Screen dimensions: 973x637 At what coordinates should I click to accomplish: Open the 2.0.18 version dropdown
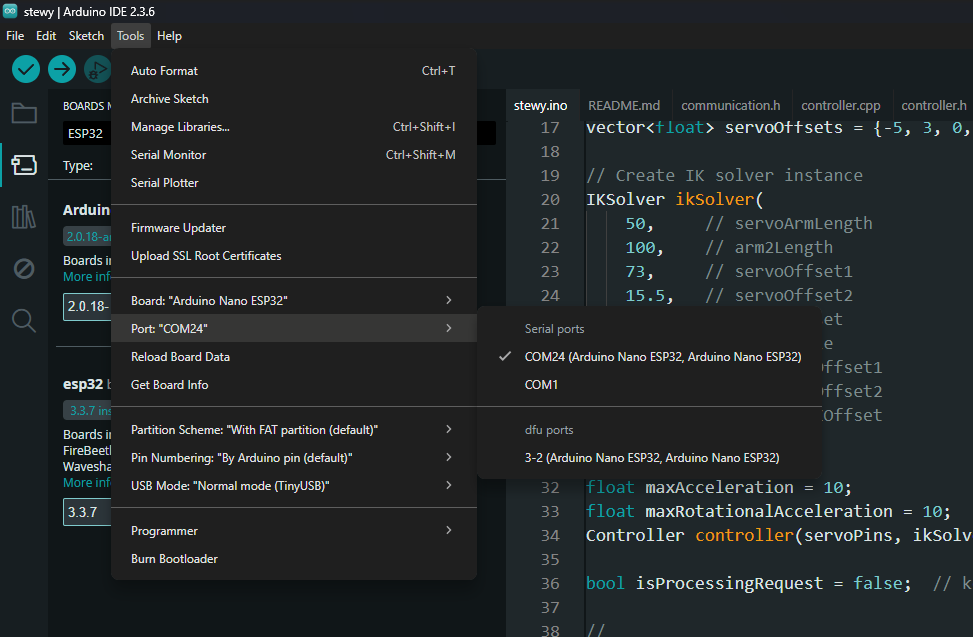[x=87, y=306]
